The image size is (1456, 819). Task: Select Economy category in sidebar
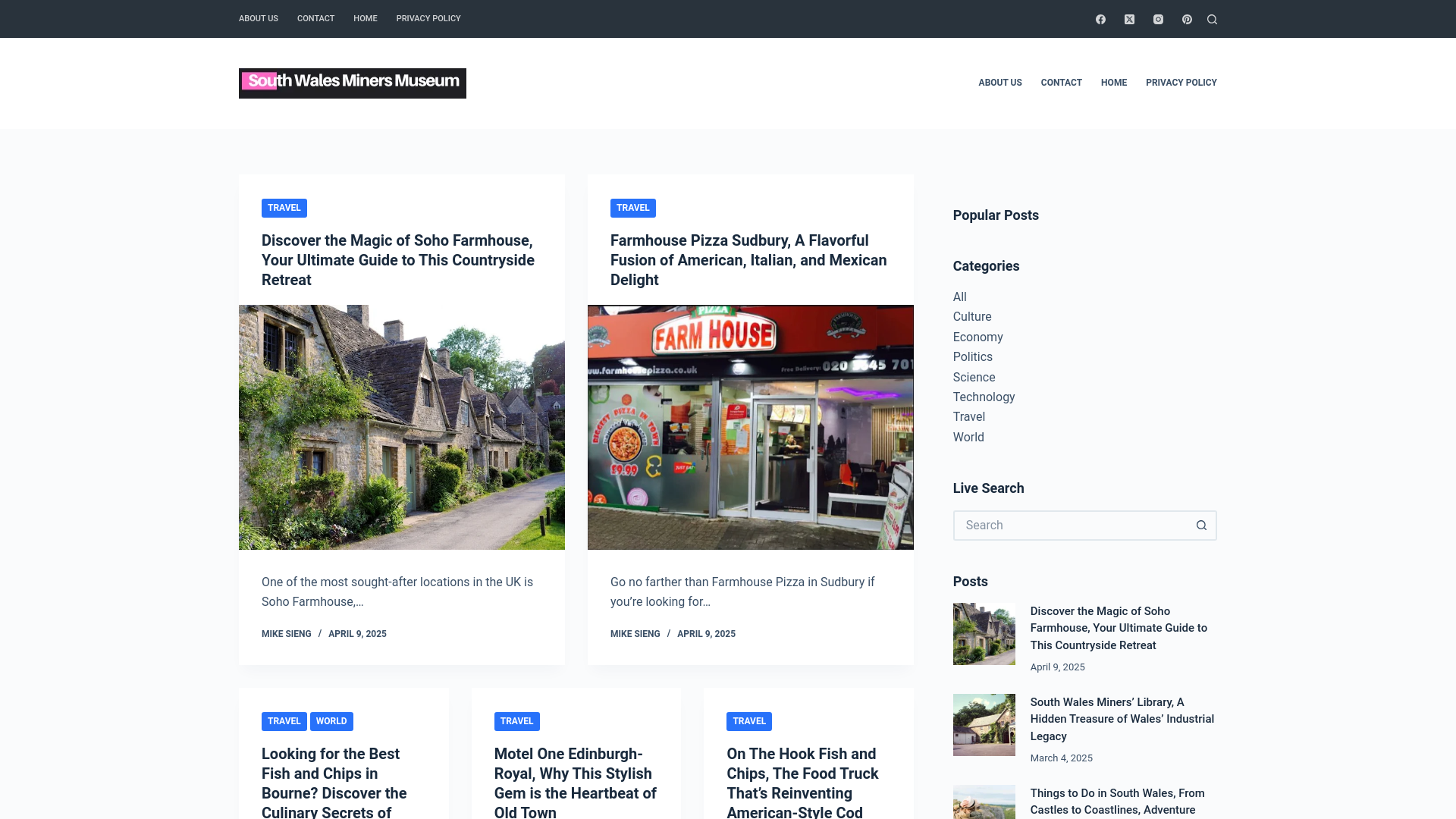(x=978, y=337)
